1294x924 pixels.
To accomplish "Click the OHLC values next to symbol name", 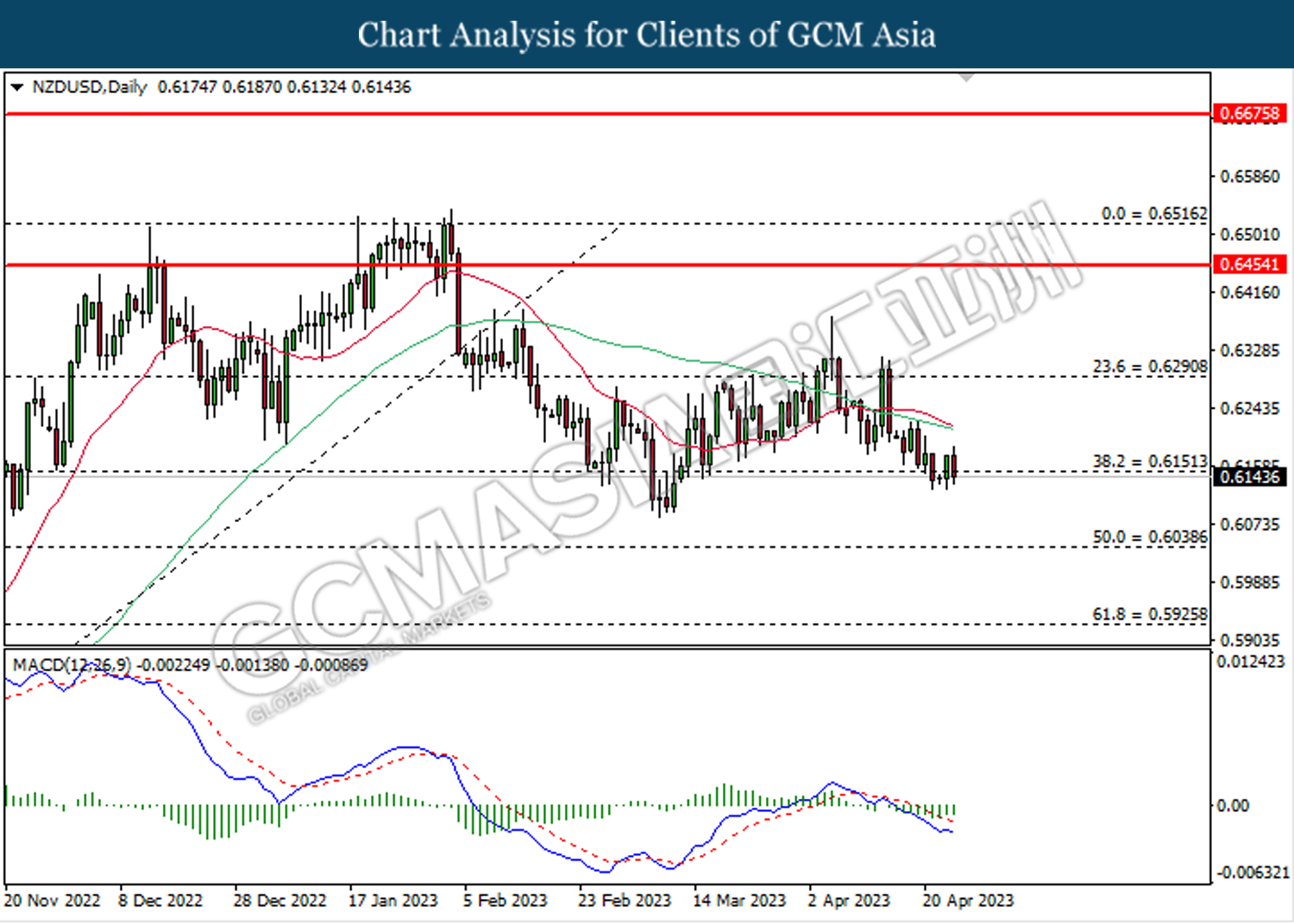I will (x=285, y=87).
